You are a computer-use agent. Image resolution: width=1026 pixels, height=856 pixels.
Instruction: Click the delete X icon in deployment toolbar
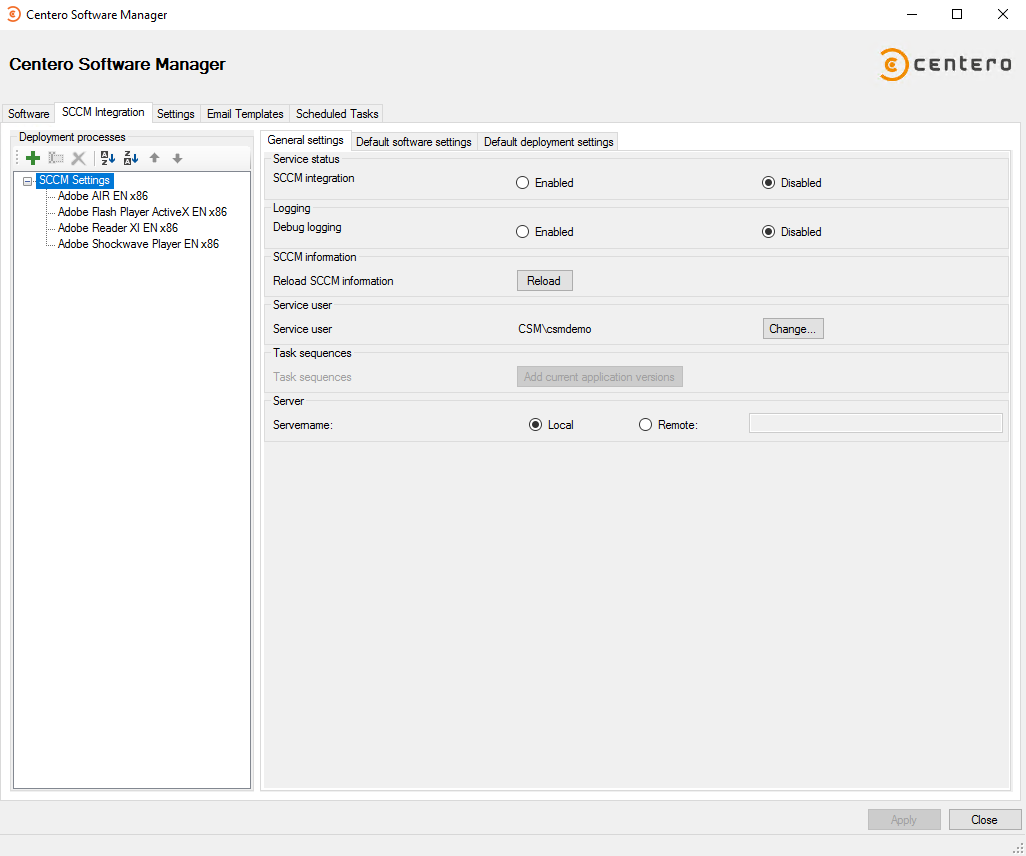click(x=79, y=158)
